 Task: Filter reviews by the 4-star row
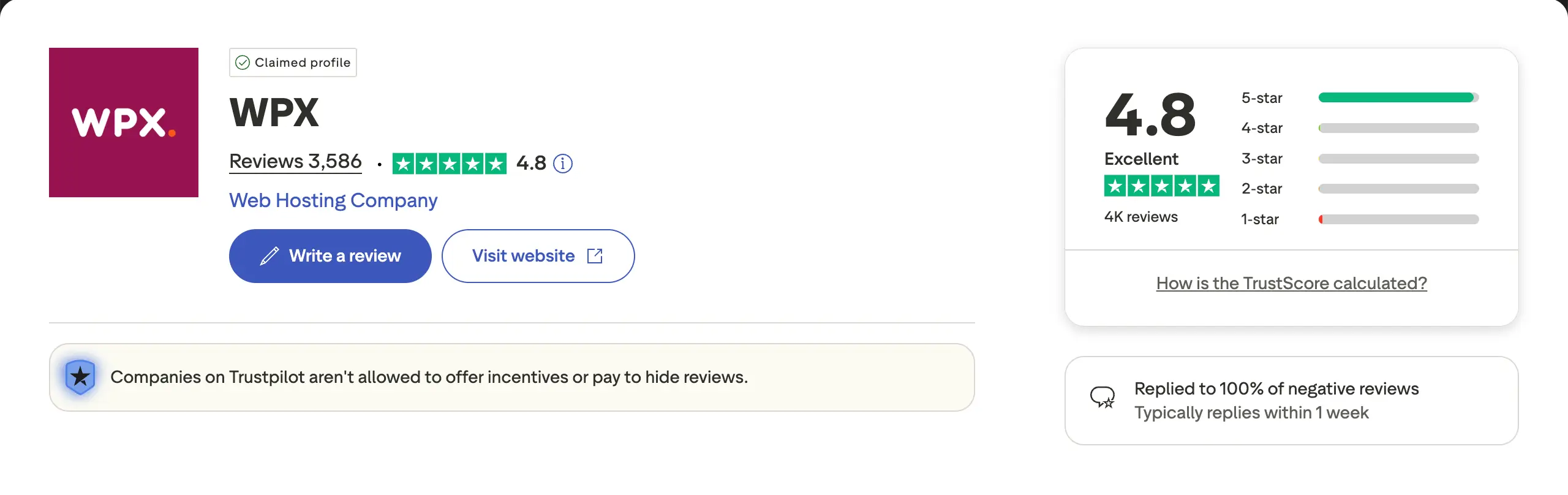(x=1360, y=128)
